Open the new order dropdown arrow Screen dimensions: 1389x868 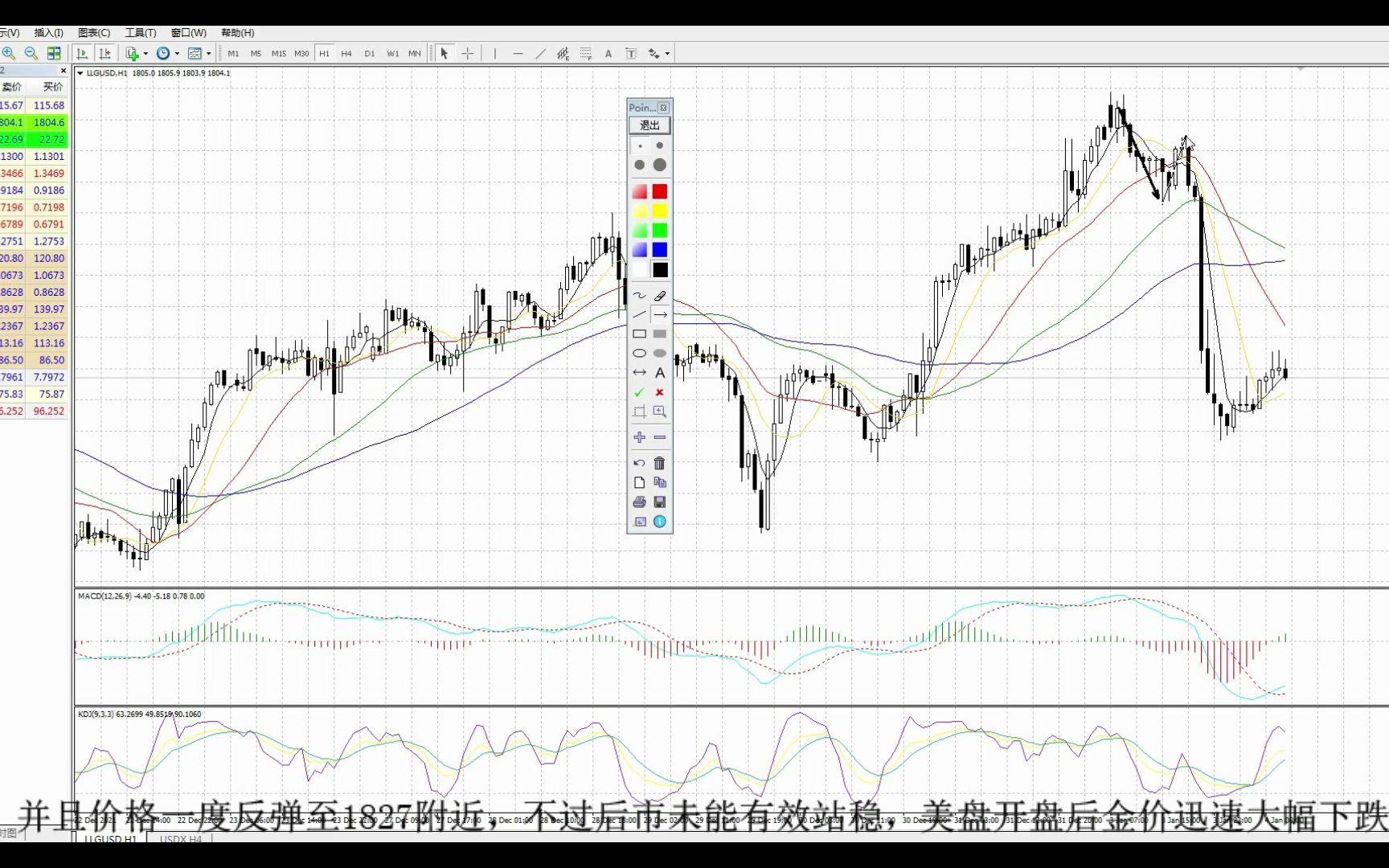pyautogui.click(x=145, y=53)
